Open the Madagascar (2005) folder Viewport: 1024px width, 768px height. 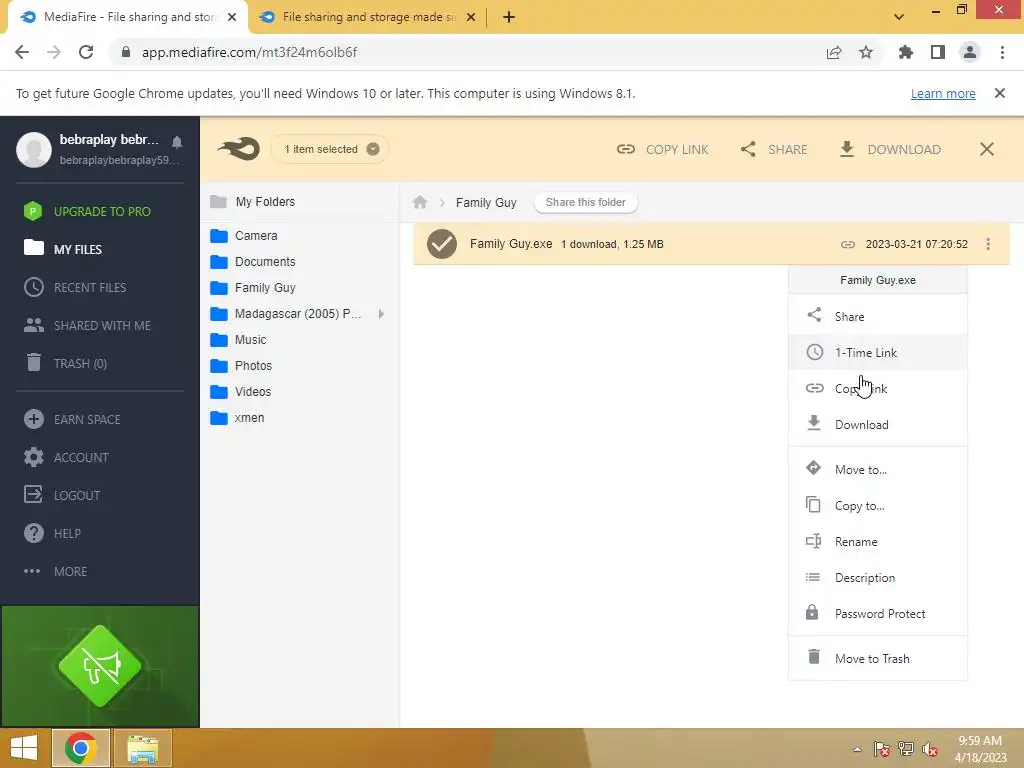point(286,314)
